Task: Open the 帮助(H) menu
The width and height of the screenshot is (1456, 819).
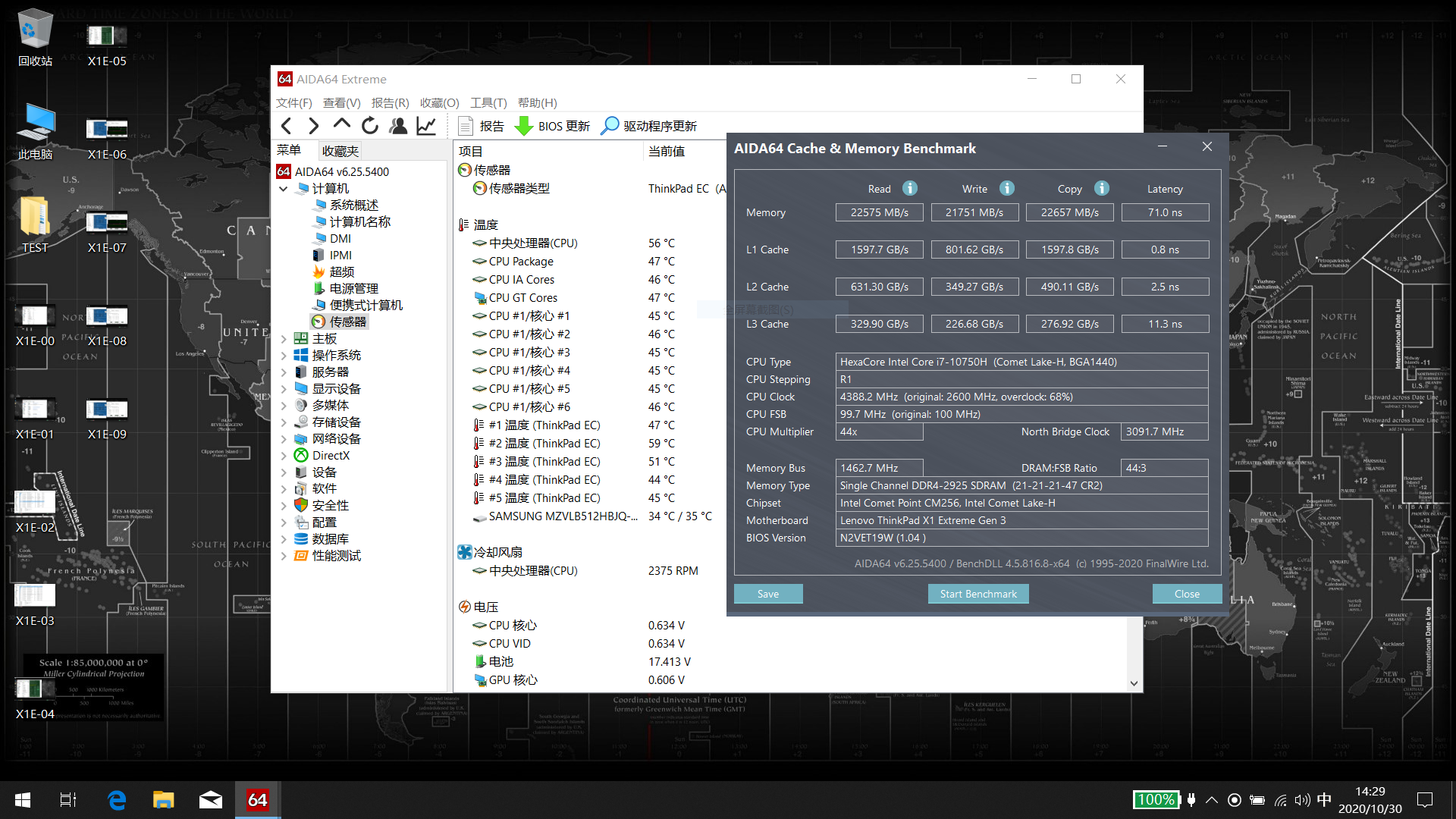Action: (538, 102)
